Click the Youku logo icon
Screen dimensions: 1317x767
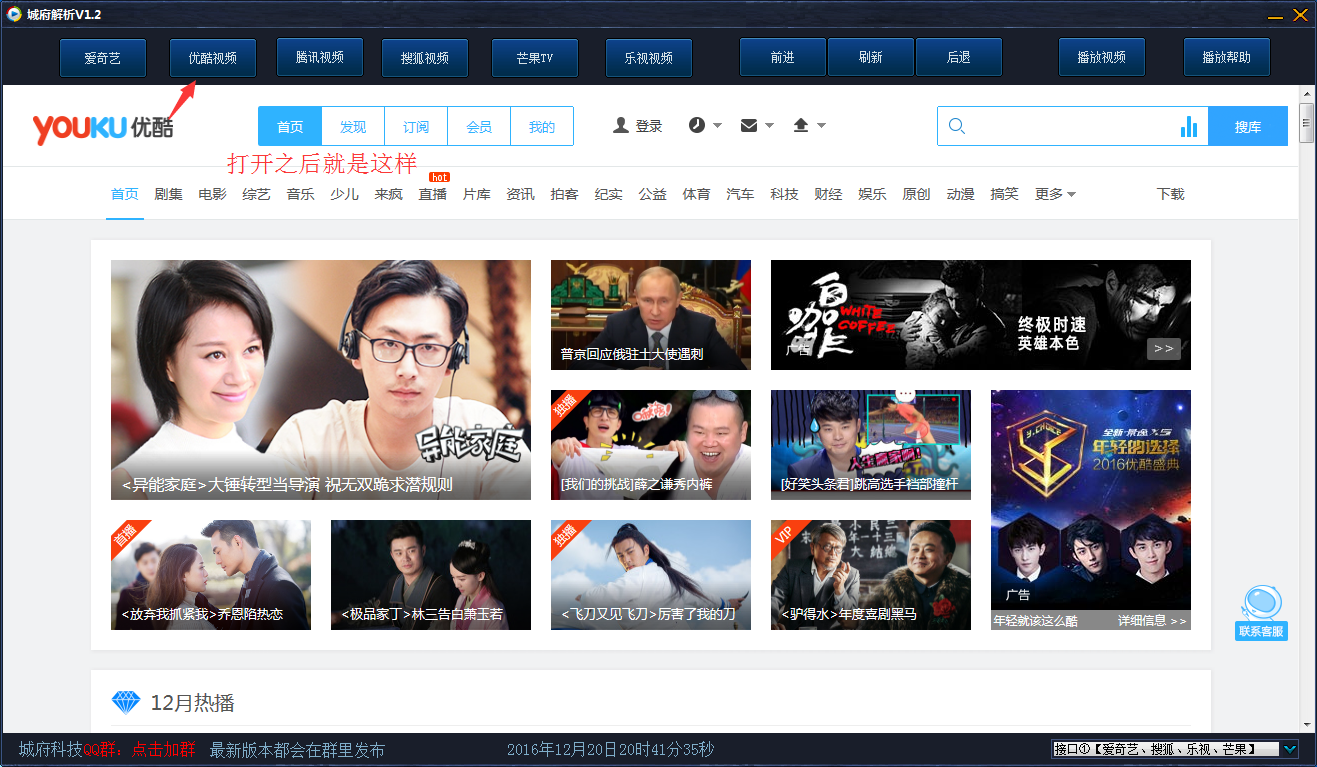(x=102, y=127)
